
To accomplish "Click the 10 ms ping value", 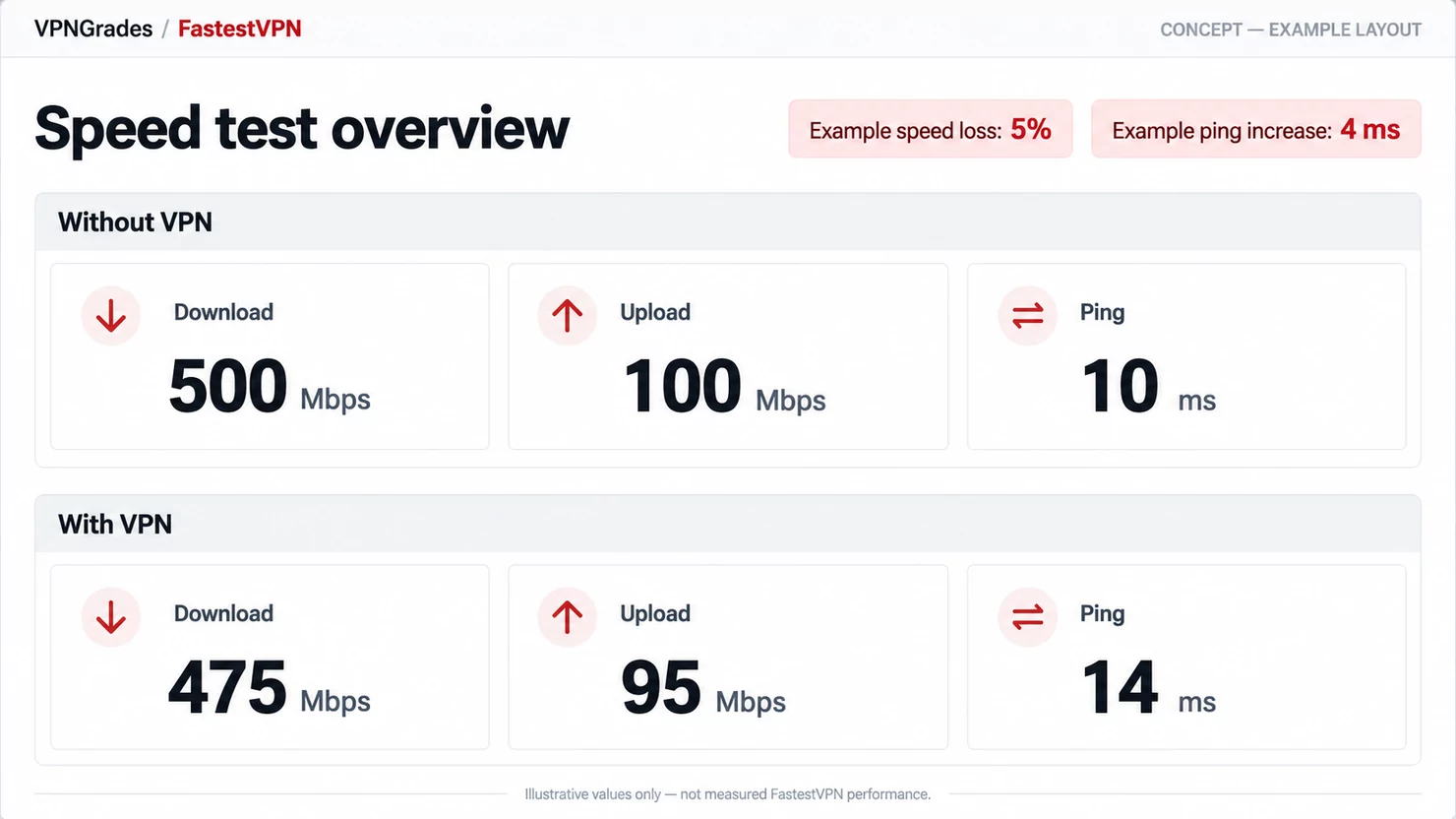I will [x=1149, y=386].
